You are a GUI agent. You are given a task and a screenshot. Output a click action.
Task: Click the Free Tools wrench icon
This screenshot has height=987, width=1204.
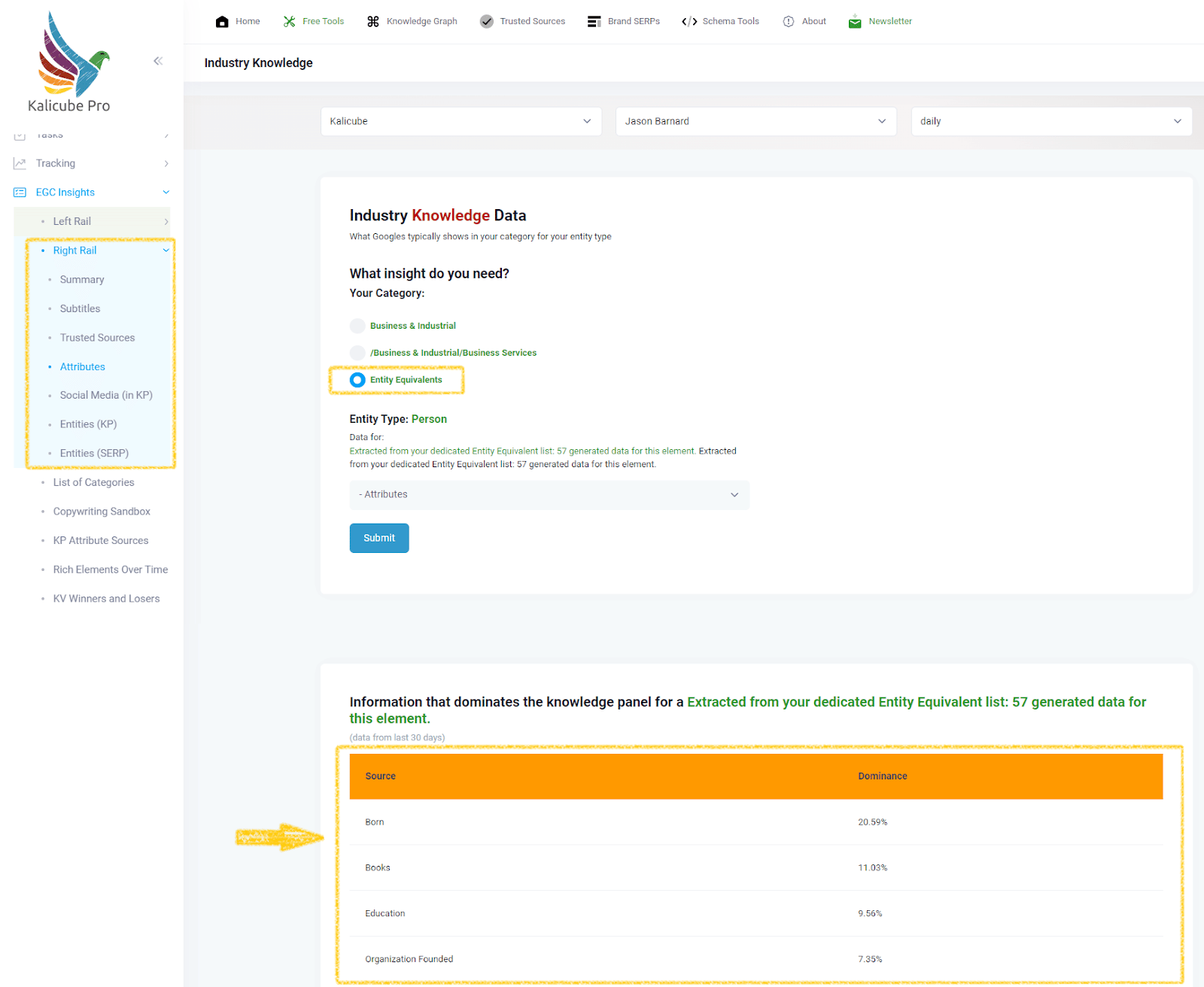(289, 22)
